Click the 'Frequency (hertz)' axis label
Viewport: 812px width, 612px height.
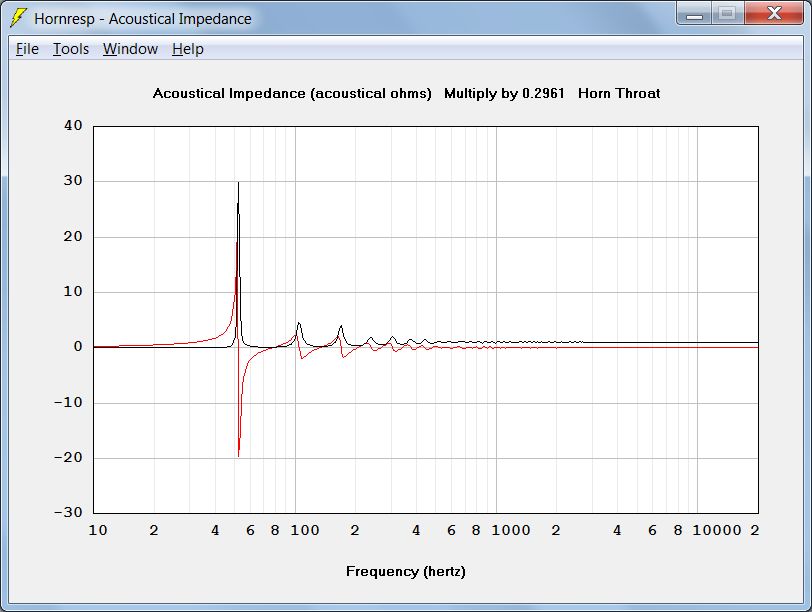click(x=406, y=572)
